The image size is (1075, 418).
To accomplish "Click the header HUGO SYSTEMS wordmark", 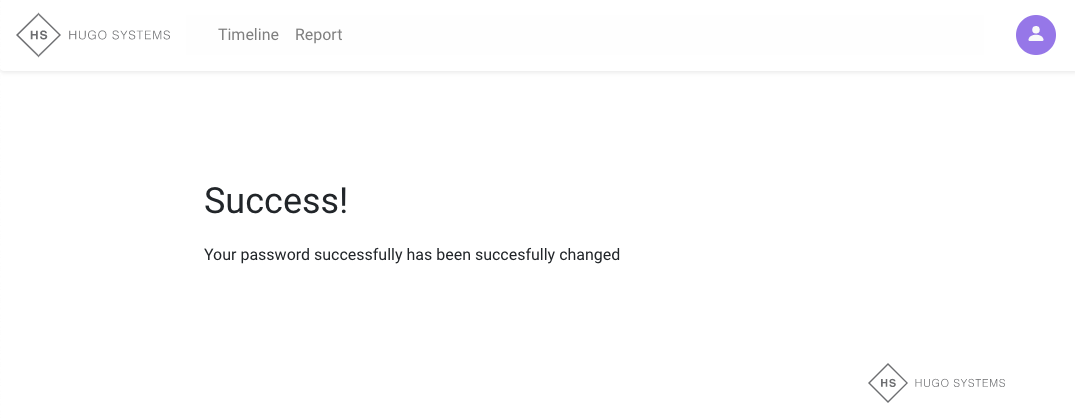I will [119, 35].
